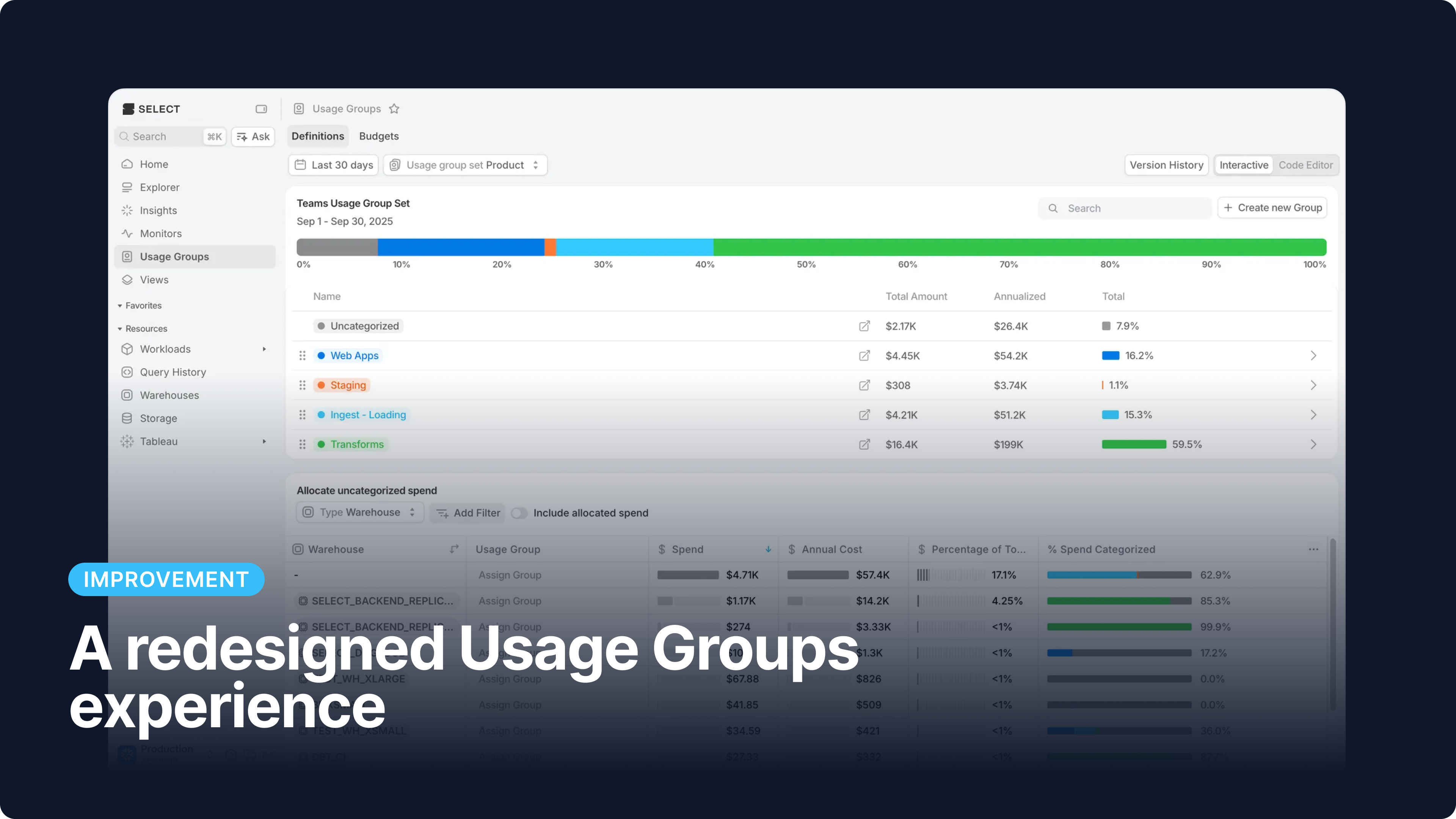Click the drag handle beside Staging
This screenshot has width=1456, height=819.
303,385
